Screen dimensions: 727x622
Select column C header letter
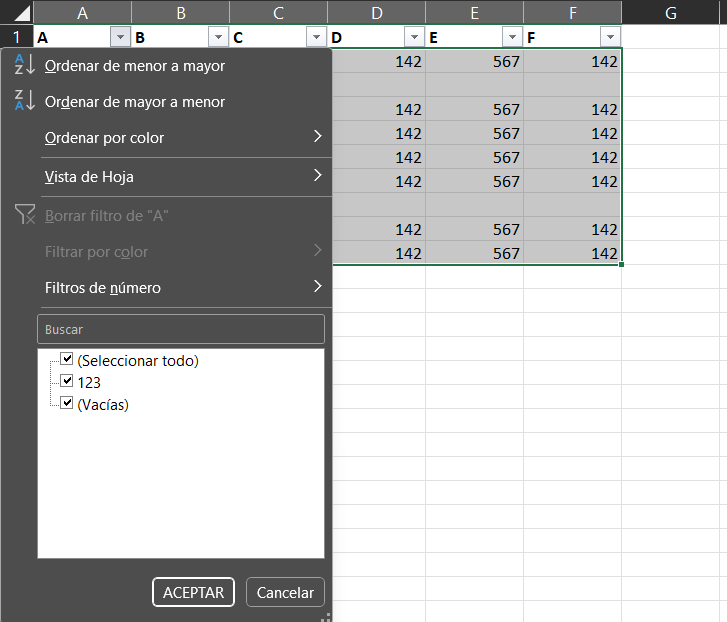click(x=279, y=13)
